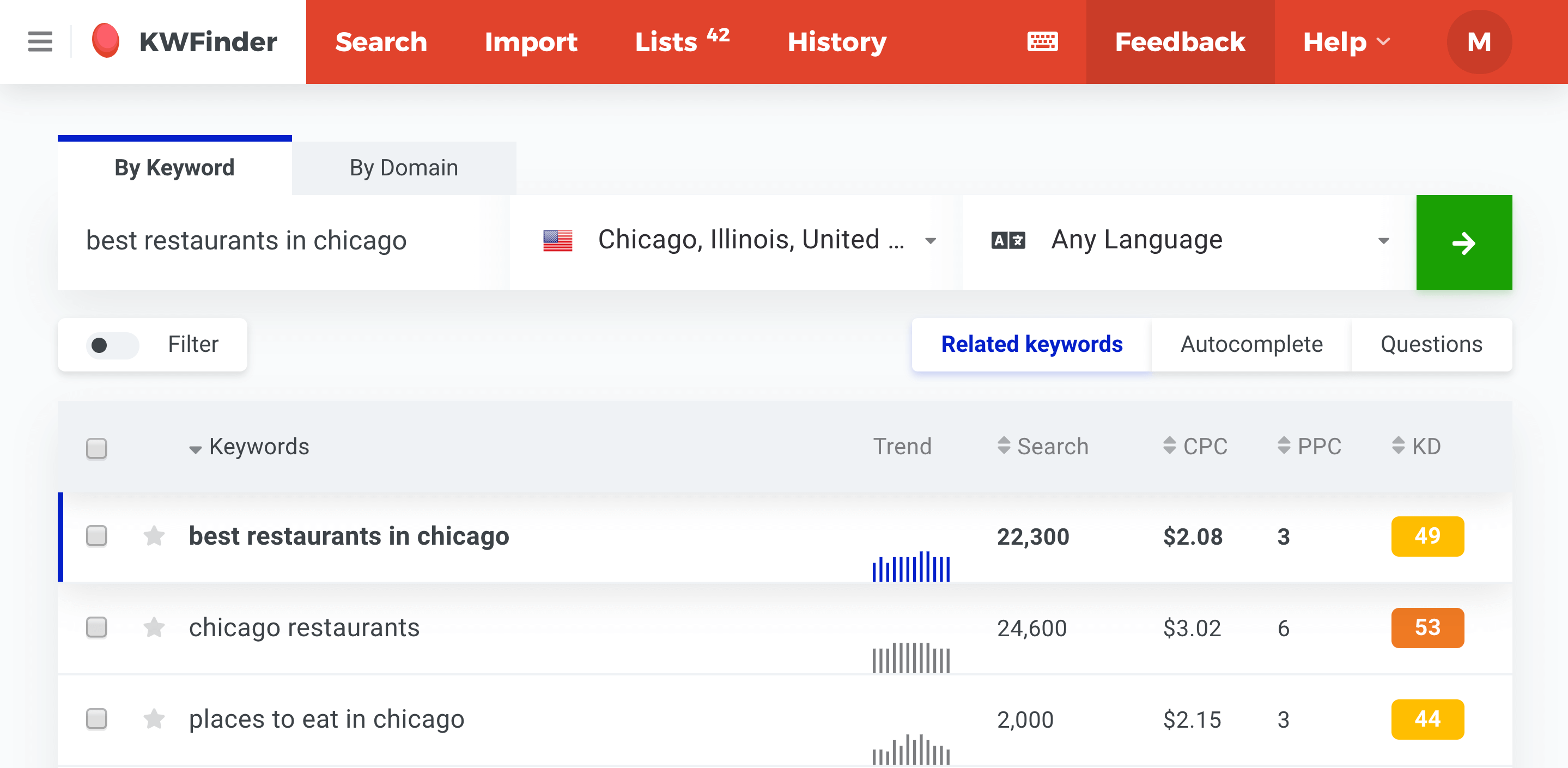Expand the Help menu
The image size is (1568, 768).
pos(1346,42)
